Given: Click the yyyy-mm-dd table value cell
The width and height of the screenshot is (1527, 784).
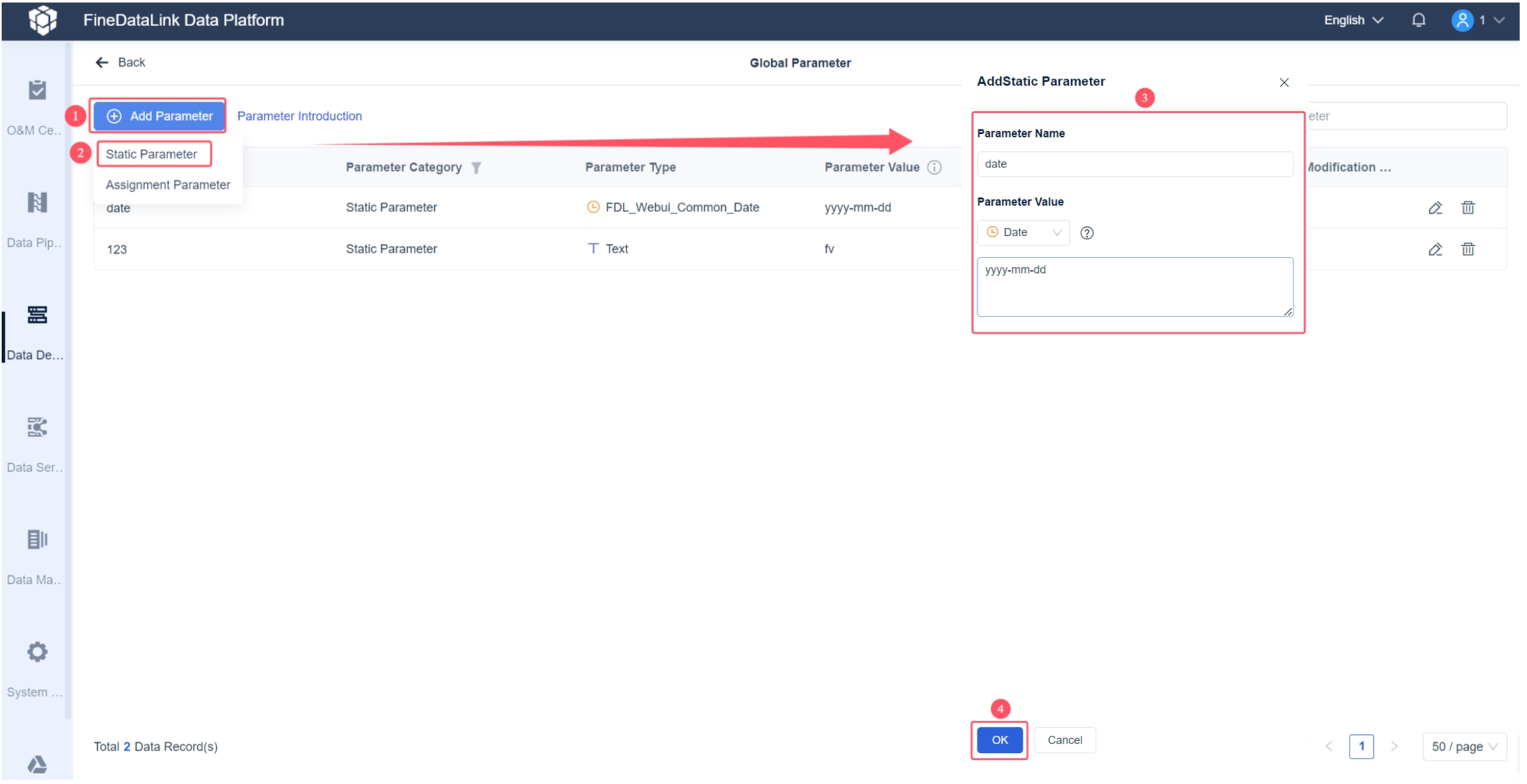Looking at the screenshot, I should [857, 207].
